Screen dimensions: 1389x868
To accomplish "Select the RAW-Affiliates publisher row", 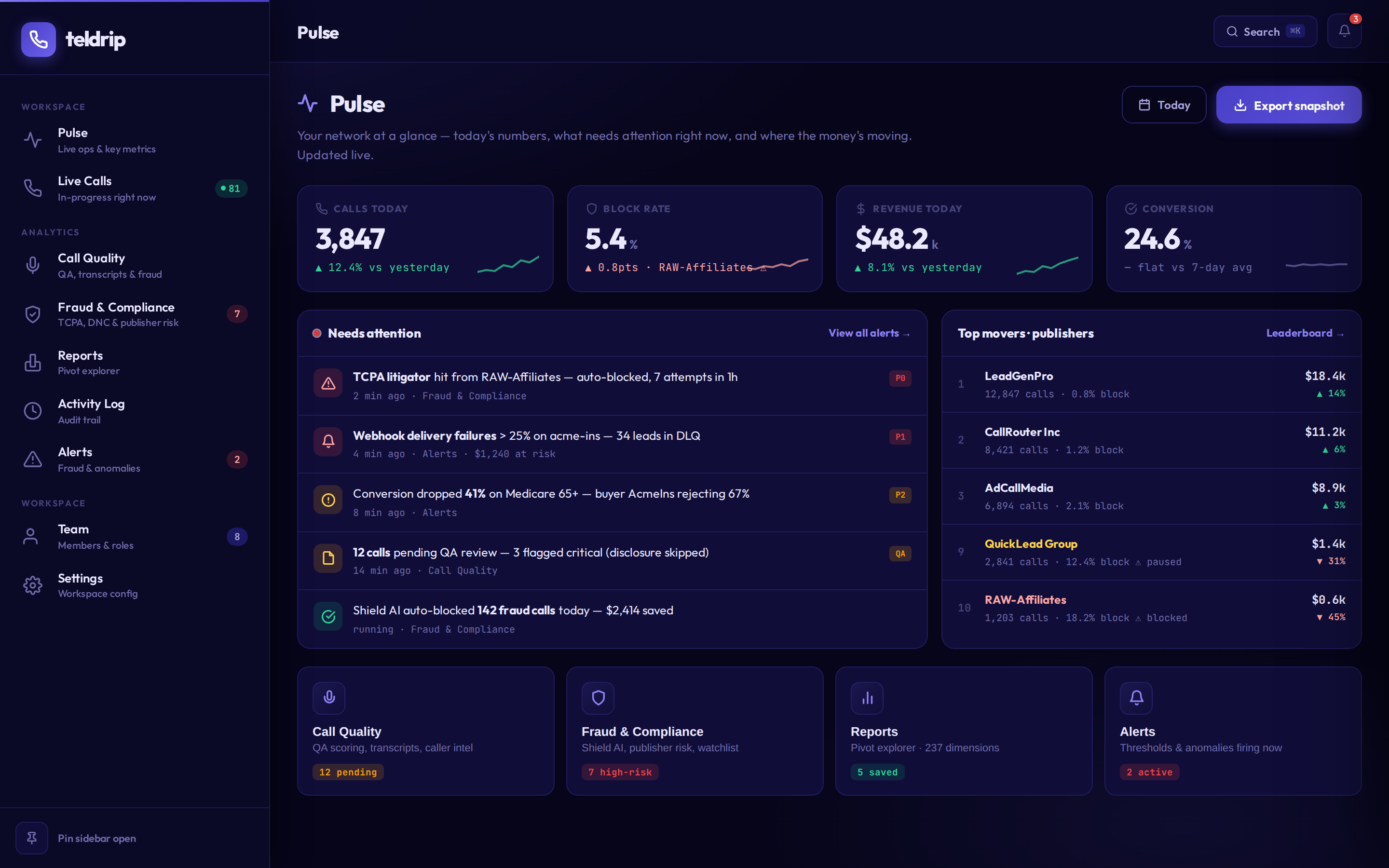I will click(1151, 609).
